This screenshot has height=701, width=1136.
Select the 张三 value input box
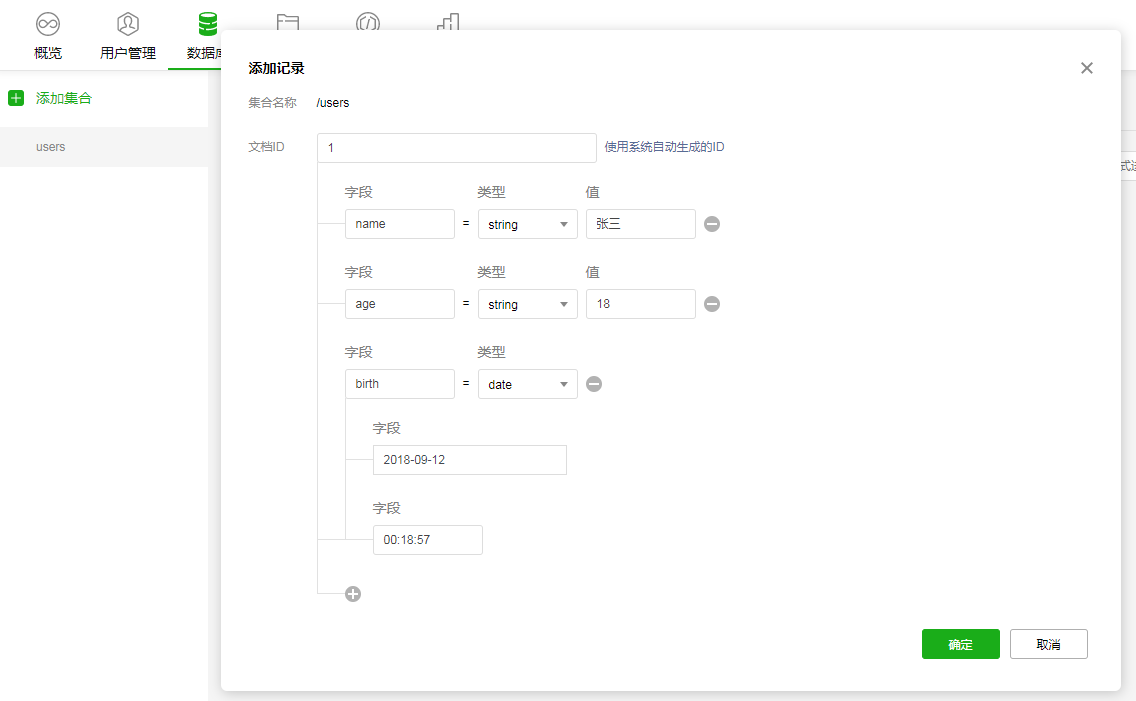(640, 224)
